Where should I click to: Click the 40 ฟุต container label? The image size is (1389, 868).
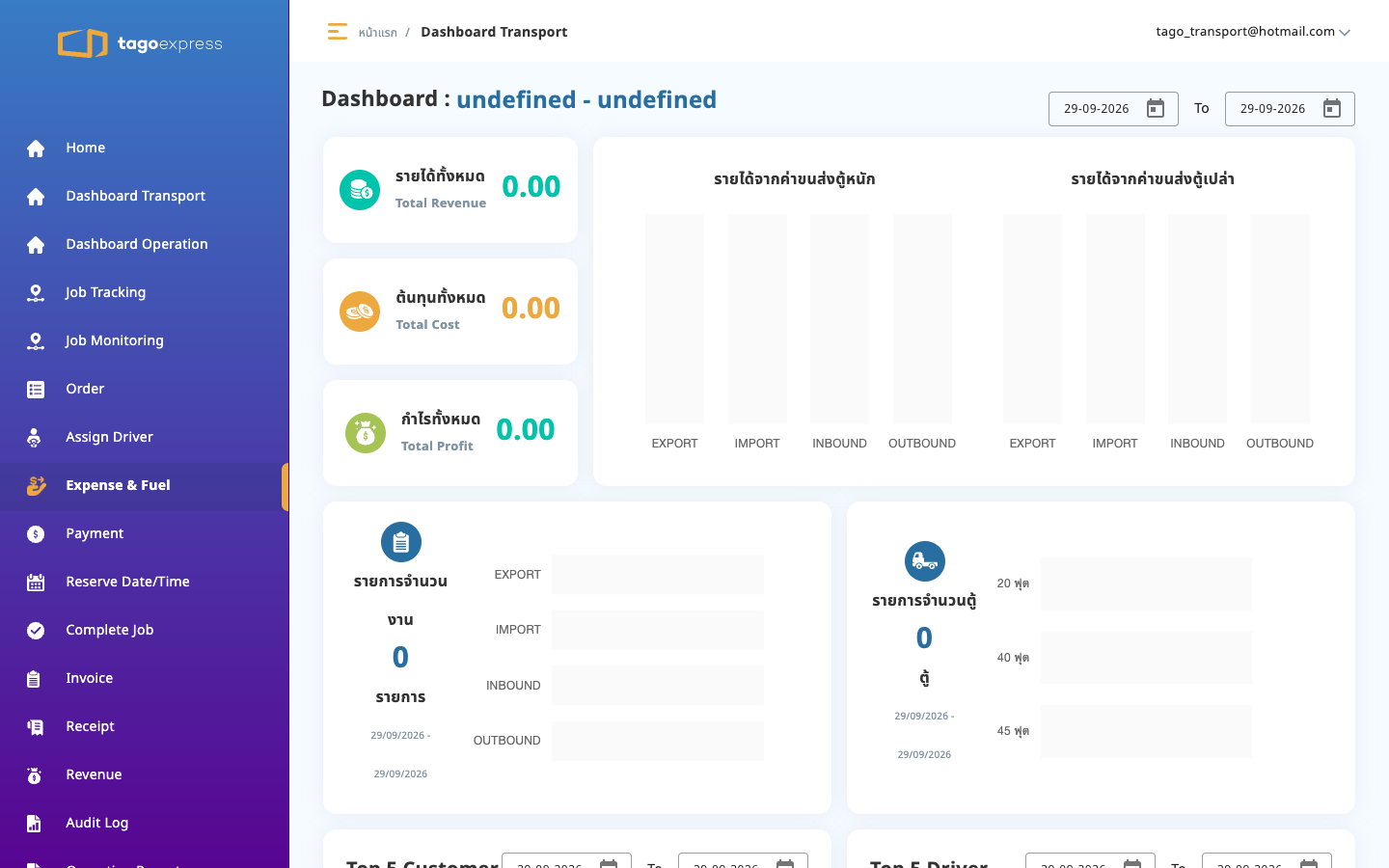pyautogui.click(x=1013, y=658)
